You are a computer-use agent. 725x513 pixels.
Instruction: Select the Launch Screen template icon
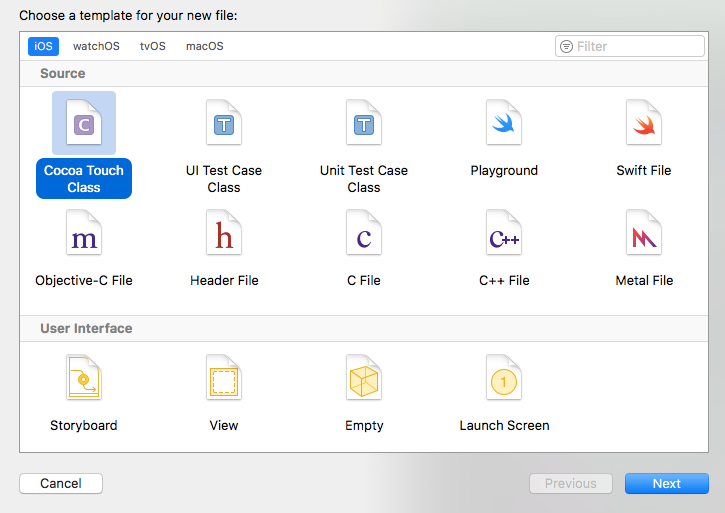point(504,377)
